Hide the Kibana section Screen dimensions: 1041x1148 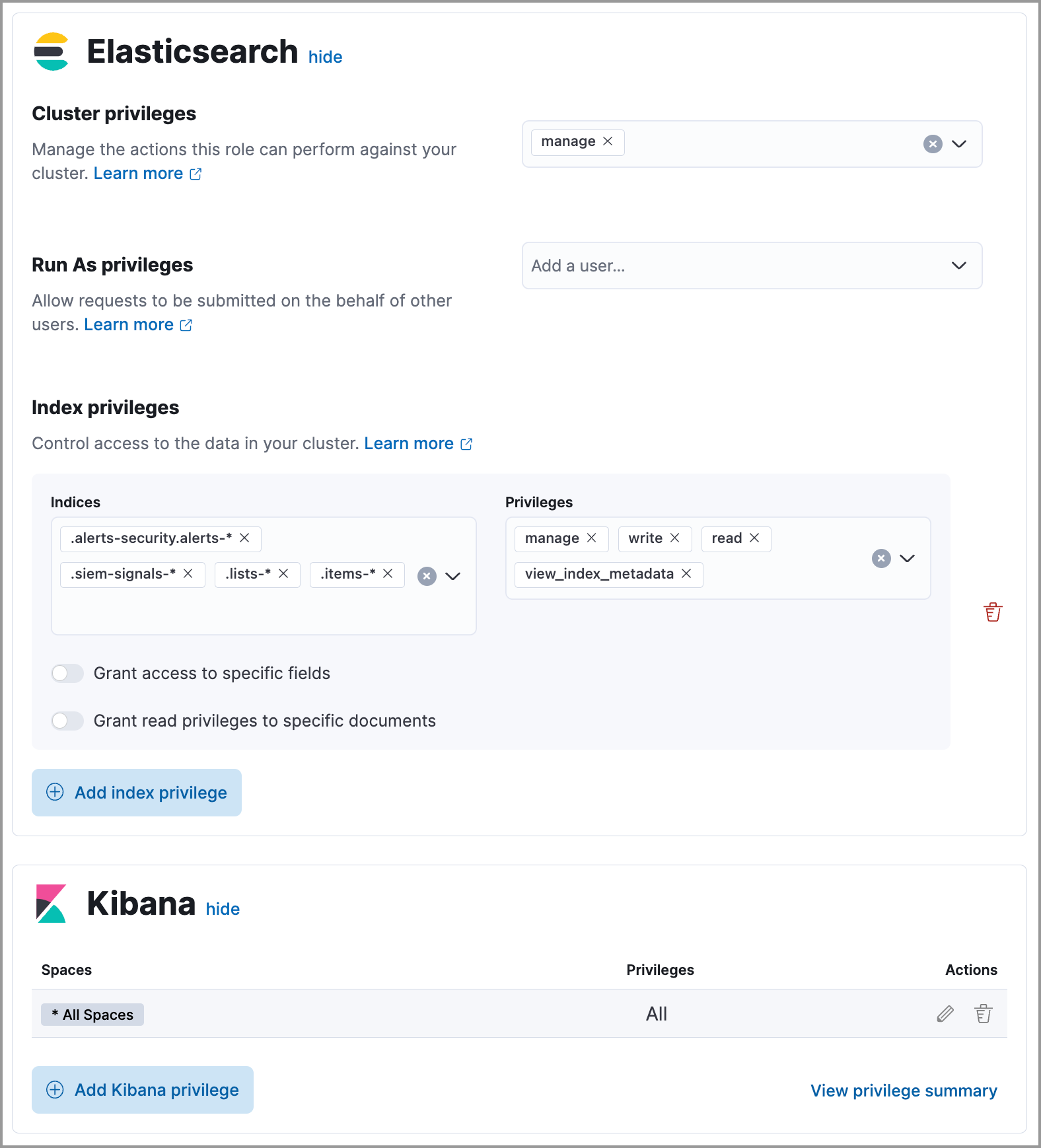click(223, 910)
